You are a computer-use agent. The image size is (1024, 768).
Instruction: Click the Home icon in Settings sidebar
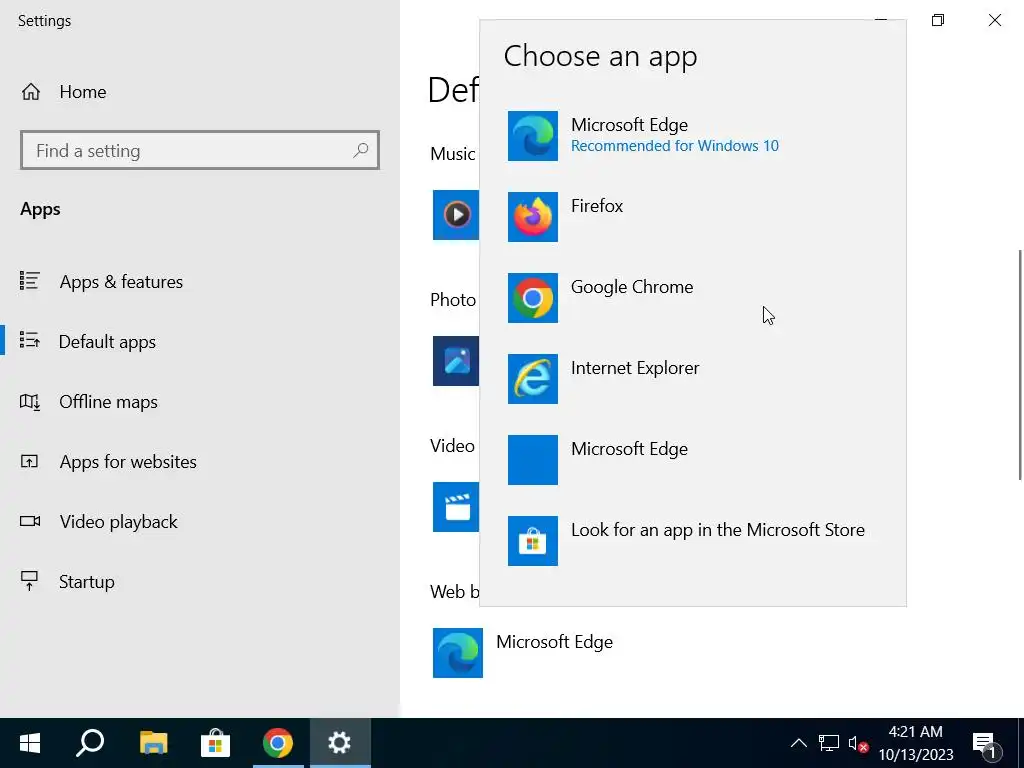31,91
